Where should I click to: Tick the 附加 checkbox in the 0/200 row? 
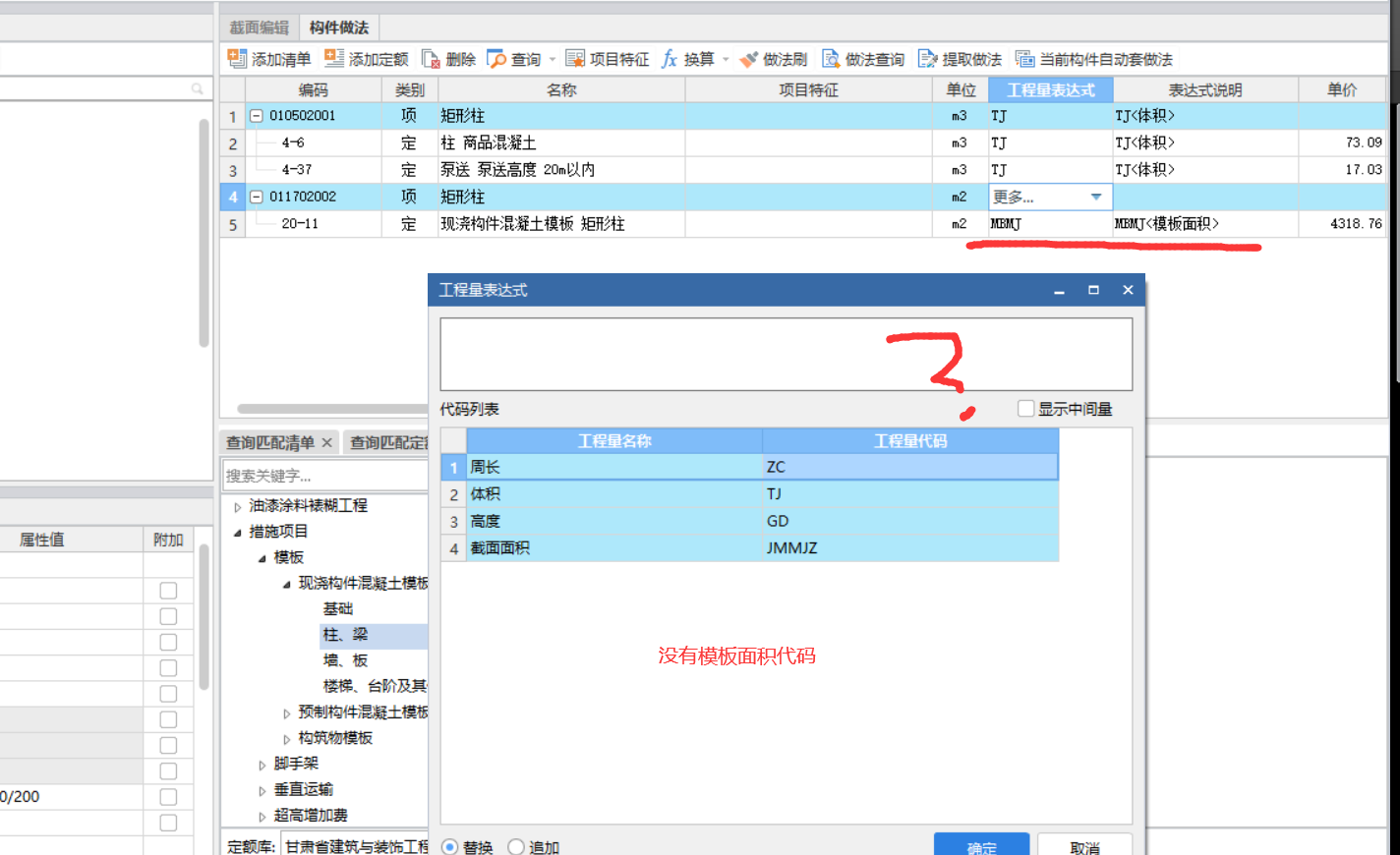click(168, 797)
